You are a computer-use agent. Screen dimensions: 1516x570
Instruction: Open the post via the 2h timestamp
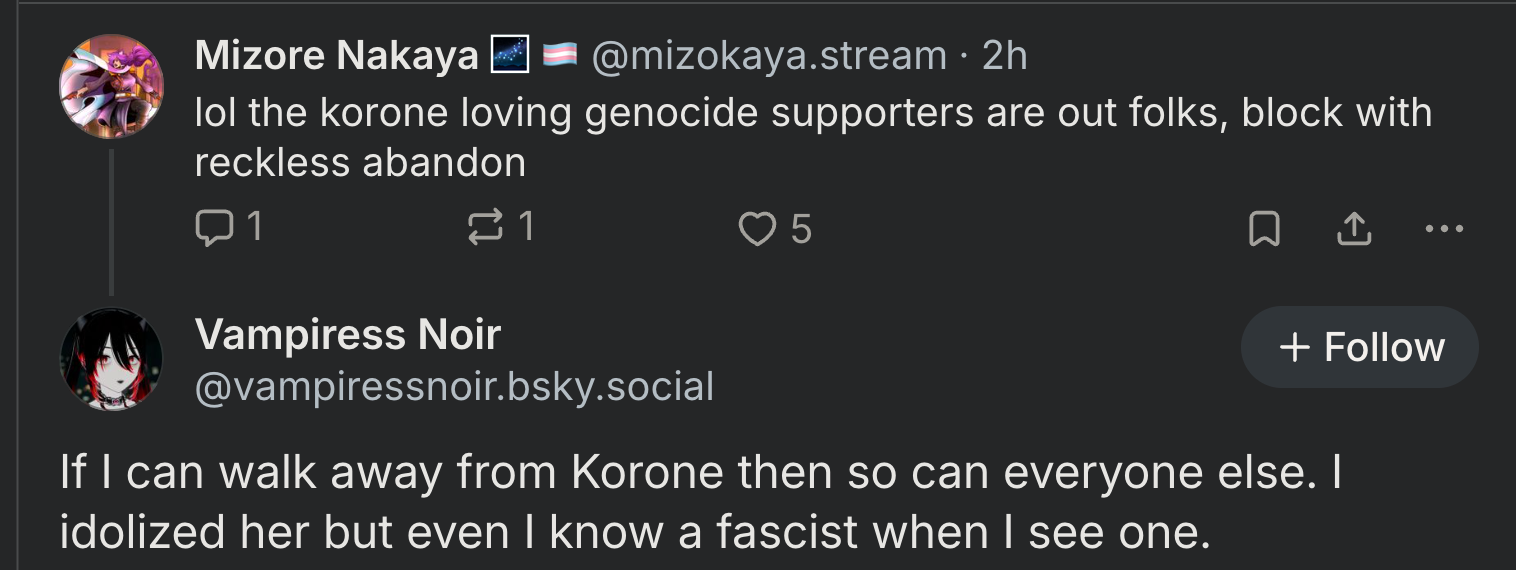tap(1004, 56)
